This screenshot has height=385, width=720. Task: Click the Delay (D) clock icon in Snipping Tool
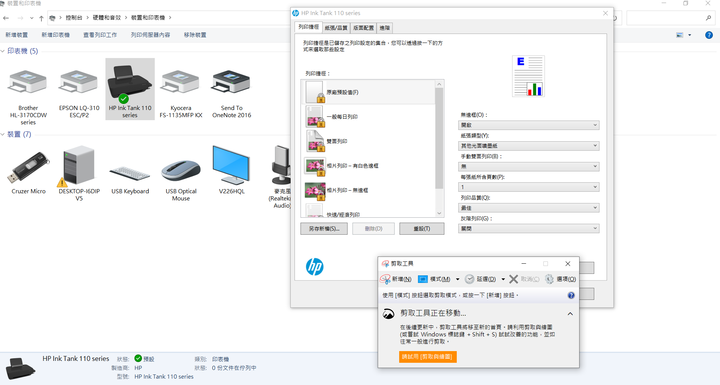coord(469,279)
